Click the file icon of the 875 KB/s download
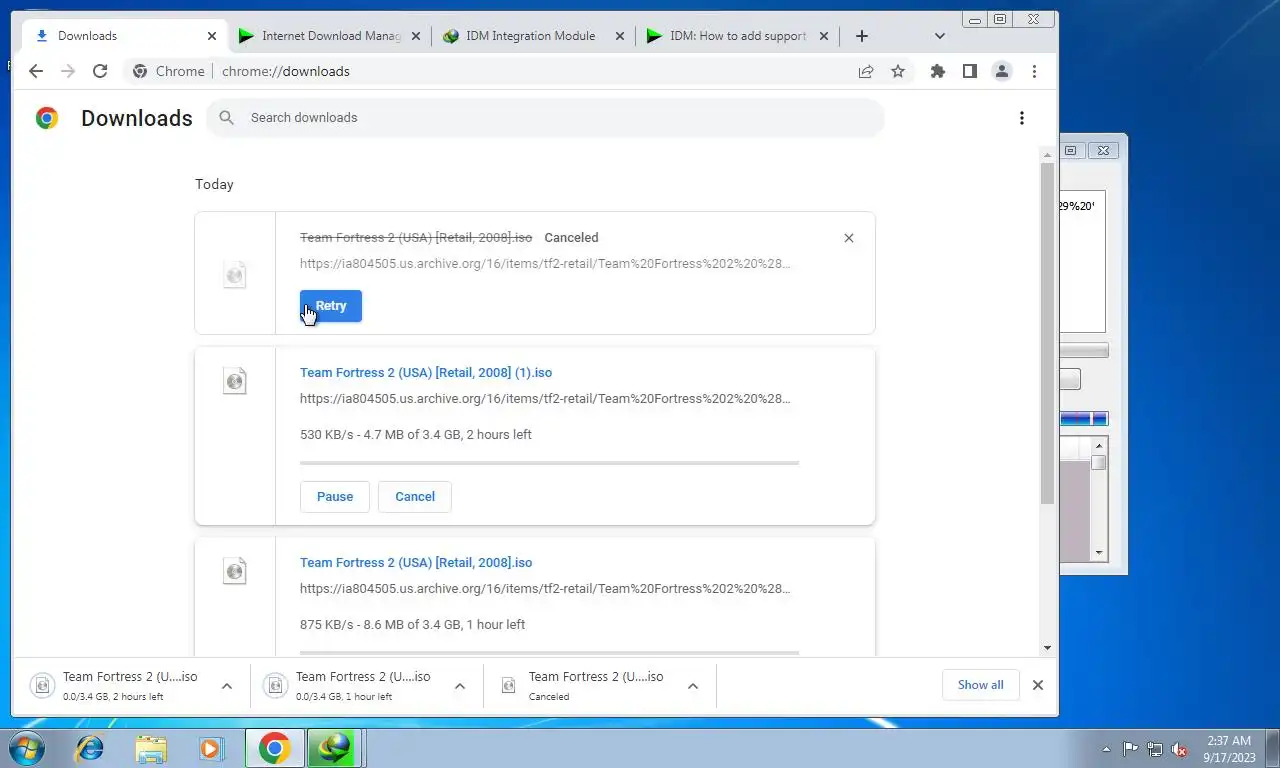The width and height of the screenshot is (1280, 768). [235, 571]
